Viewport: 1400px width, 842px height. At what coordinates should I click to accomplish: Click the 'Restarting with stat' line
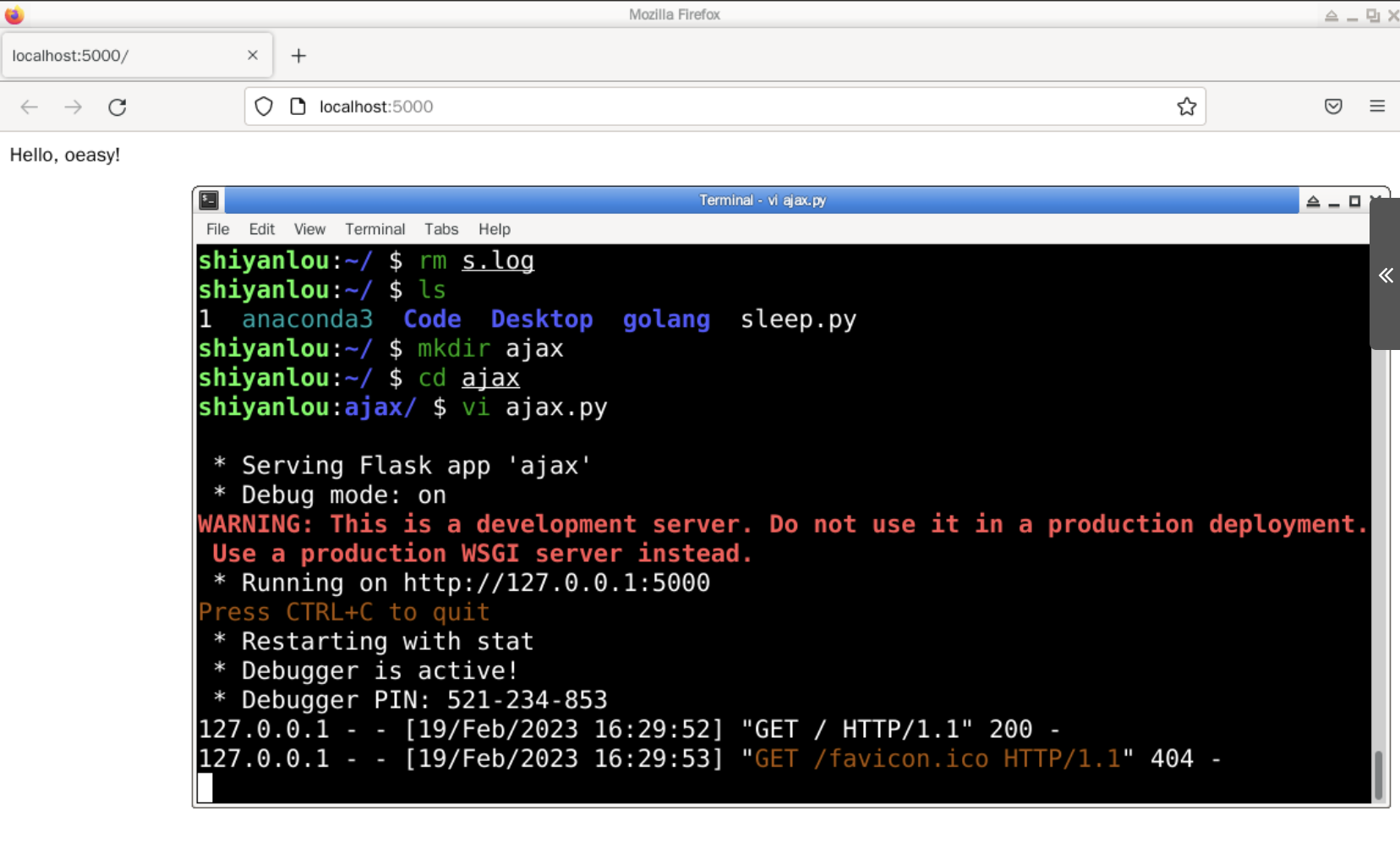point(374,642)
